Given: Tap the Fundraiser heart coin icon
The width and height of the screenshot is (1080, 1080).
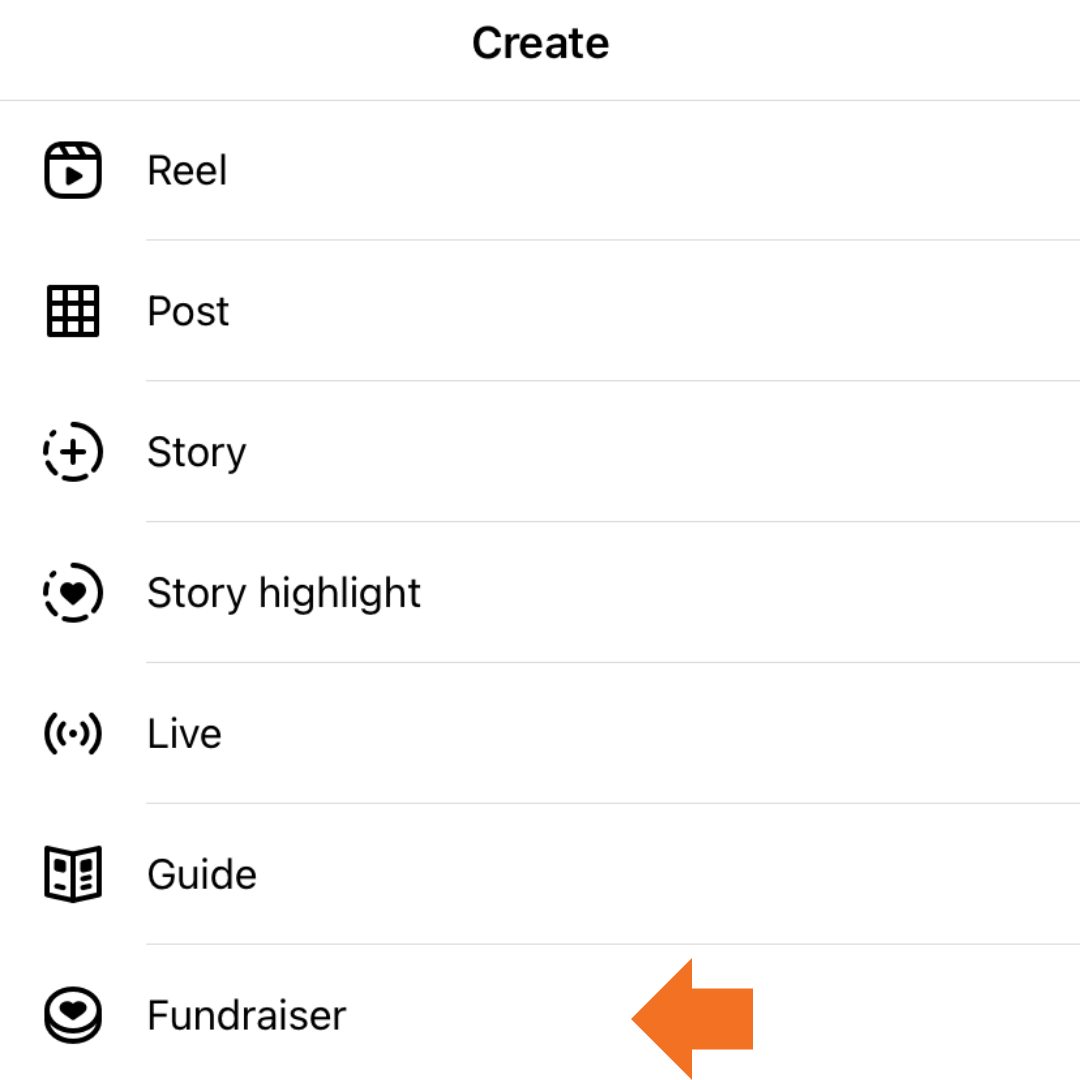Looking at the screenshot, I should tap(73, 1015).
